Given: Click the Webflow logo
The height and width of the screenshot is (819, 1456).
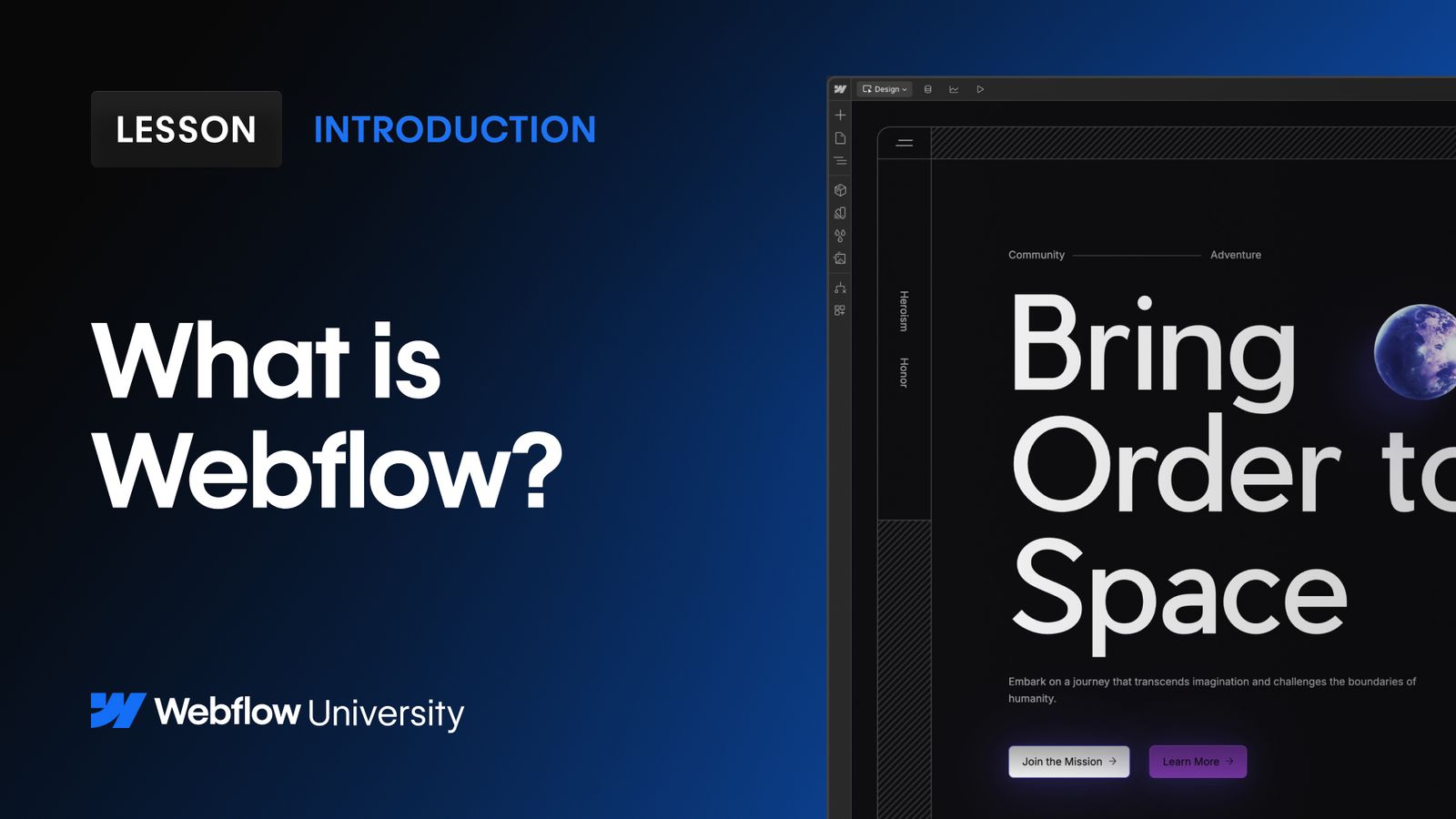Looking at the screenshot, I should click(841, 89).
